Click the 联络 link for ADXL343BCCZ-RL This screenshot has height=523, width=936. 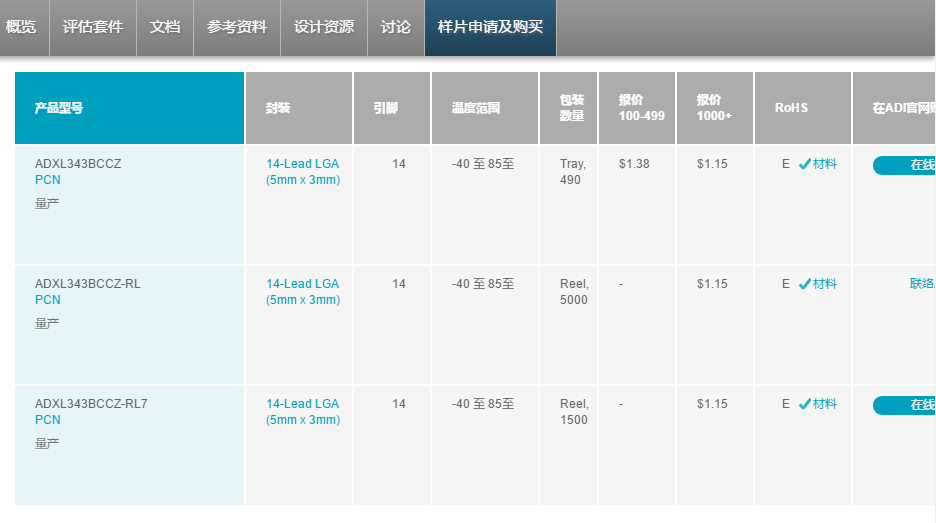922,284
